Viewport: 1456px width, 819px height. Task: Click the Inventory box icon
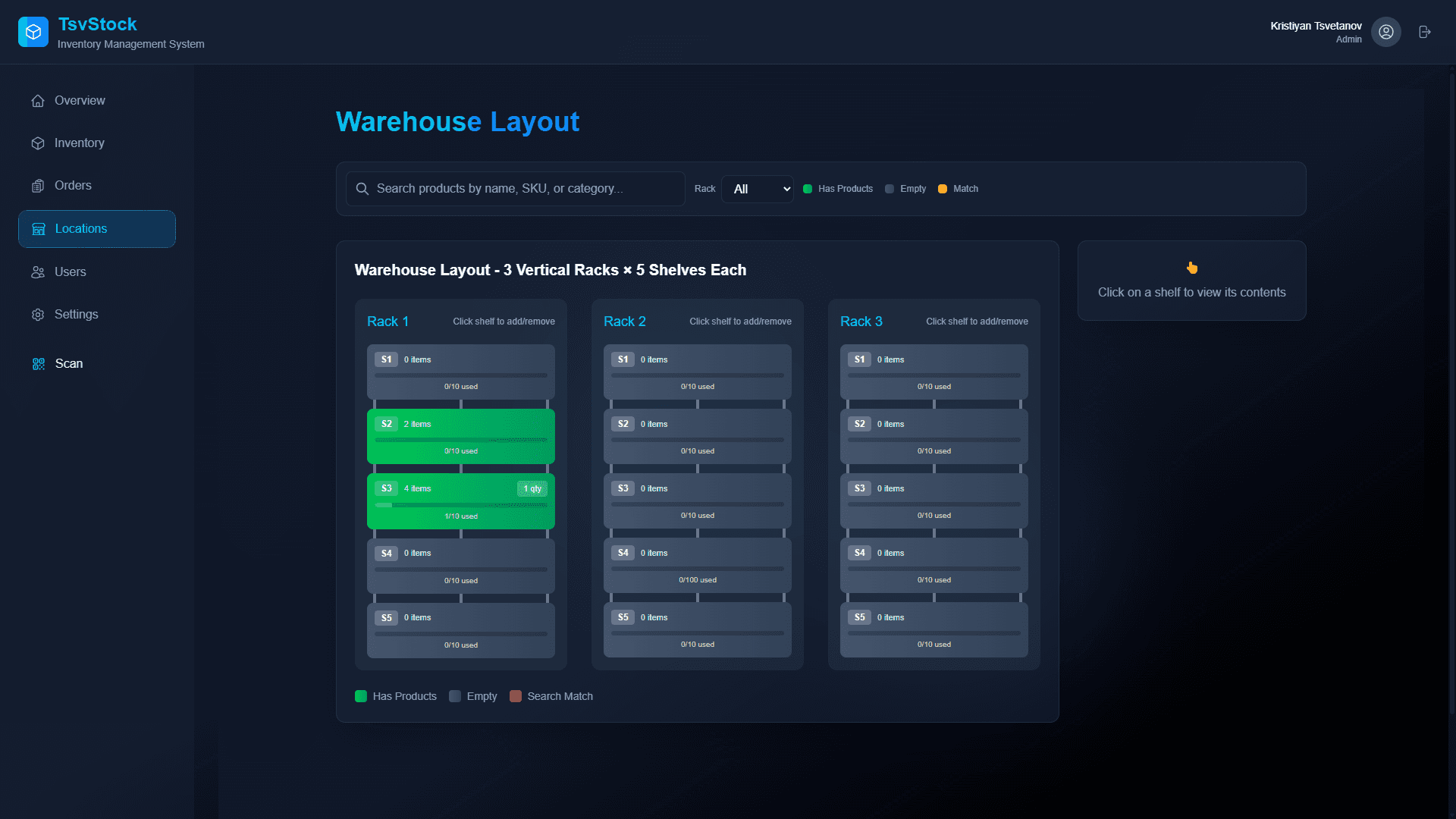coord(38,143)
